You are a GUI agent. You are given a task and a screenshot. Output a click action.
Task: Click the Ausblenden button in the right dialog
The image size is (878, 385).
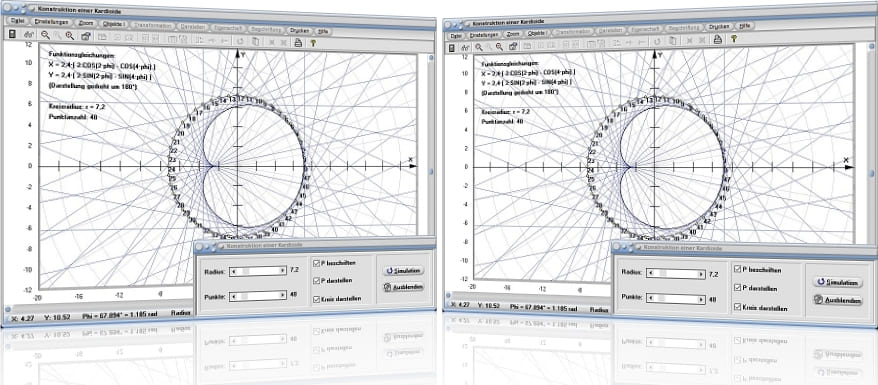(x=838, y=301)
